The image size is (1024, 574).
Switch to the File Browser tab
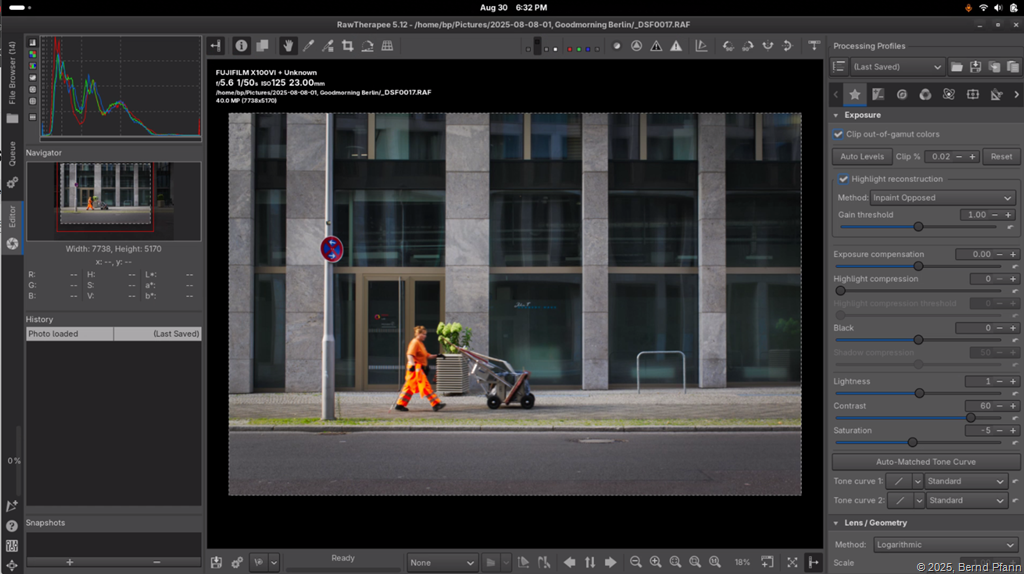coord(12,73)
